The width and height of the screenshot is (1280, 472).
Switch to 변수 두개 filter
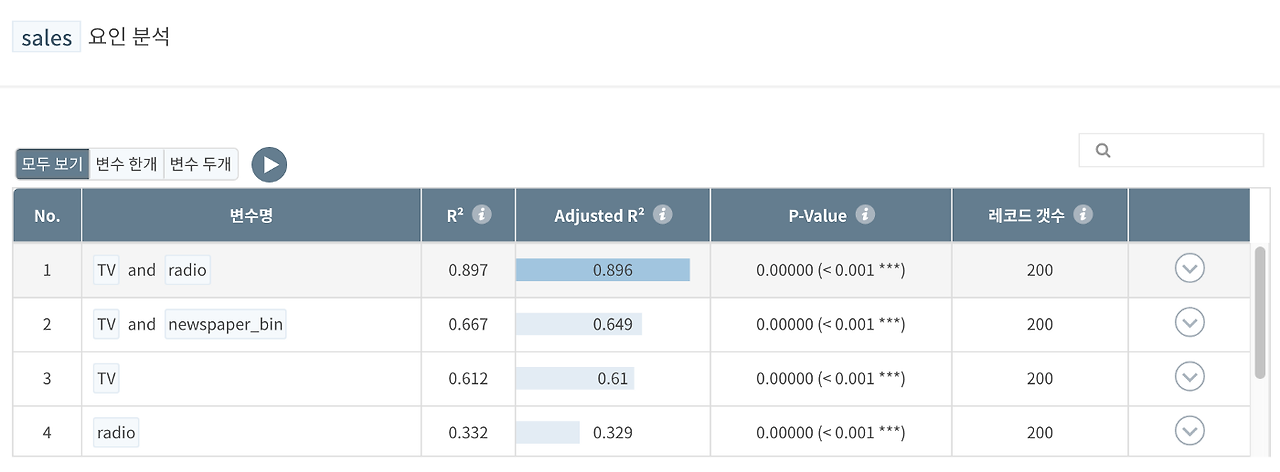tap(201, 164)
